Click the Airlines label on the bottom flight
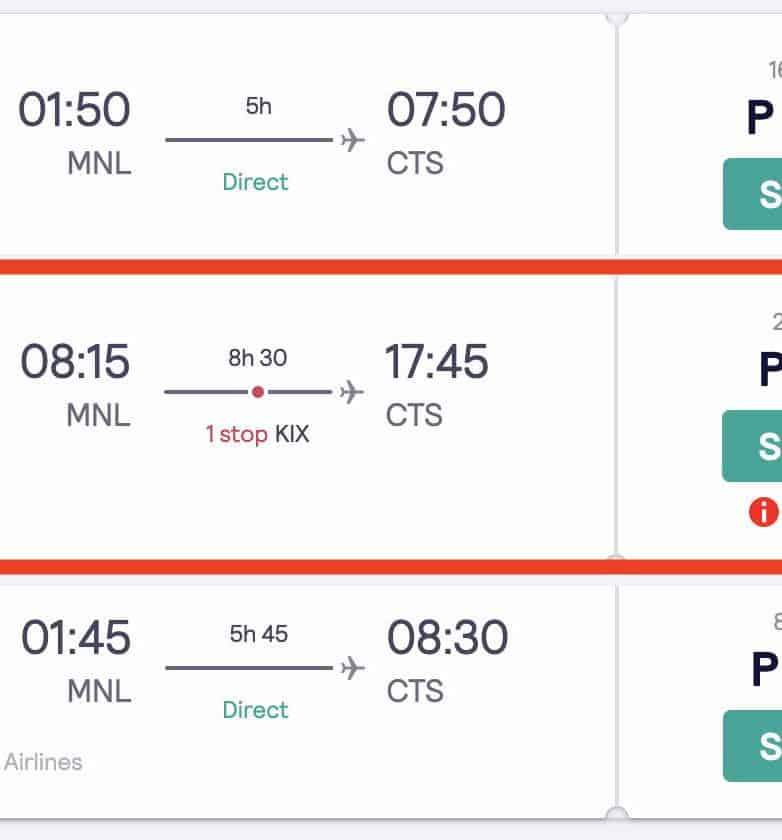This screenshot has height=840, width=782. coord(43,762)
